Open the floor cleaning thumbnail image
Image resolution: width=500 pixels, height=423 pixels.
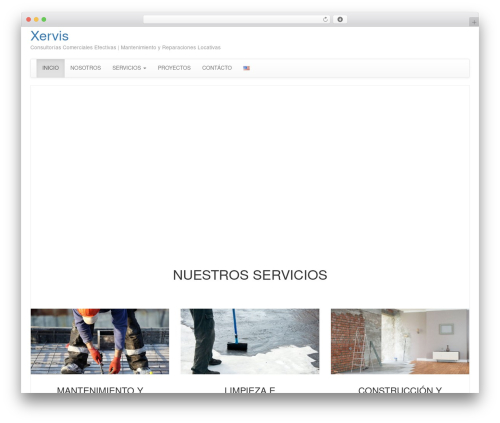coord(250,341)
